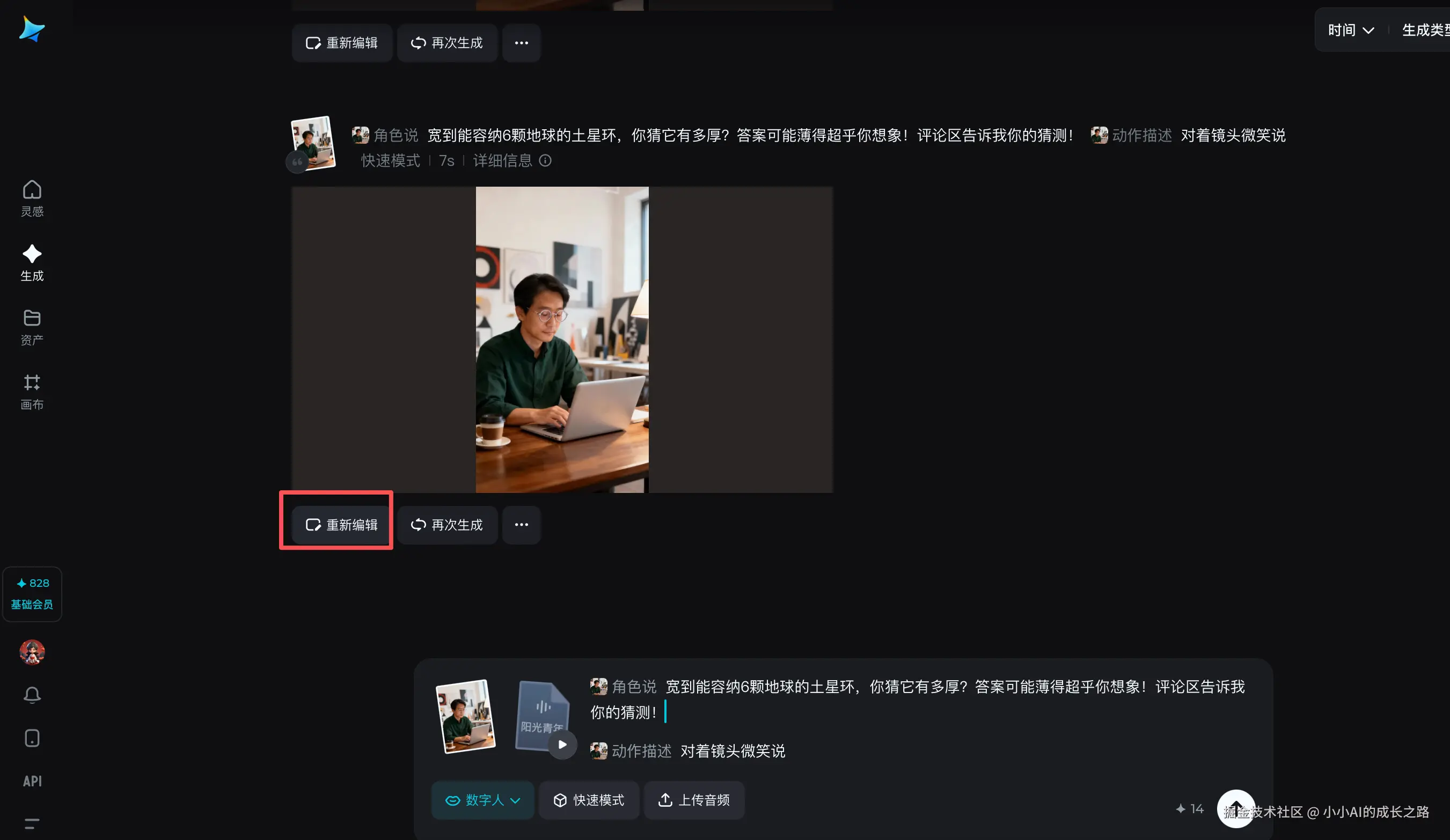Click the 上传音频 upload button

click(694, 800)
